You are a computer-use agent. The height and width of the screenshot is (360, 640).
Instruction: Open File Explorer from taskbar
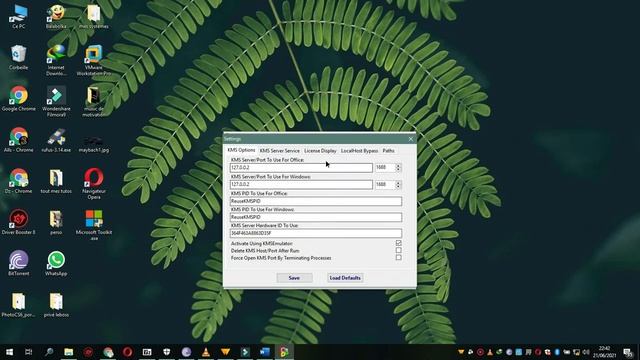click(69, 352)
